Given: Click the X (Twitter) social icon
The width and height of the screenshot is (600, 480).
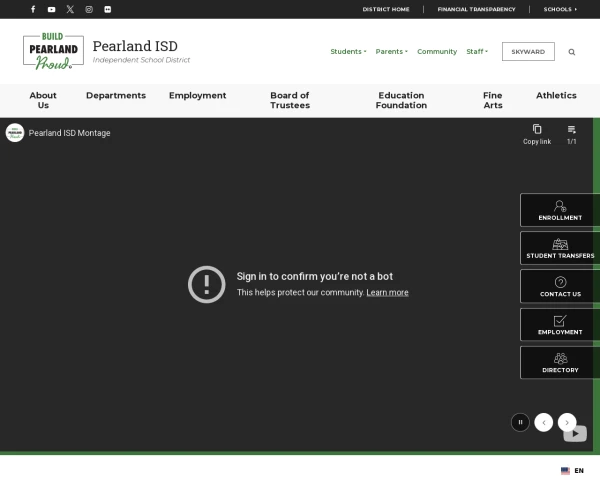Looking at the screenshot, I should (70, 9).
